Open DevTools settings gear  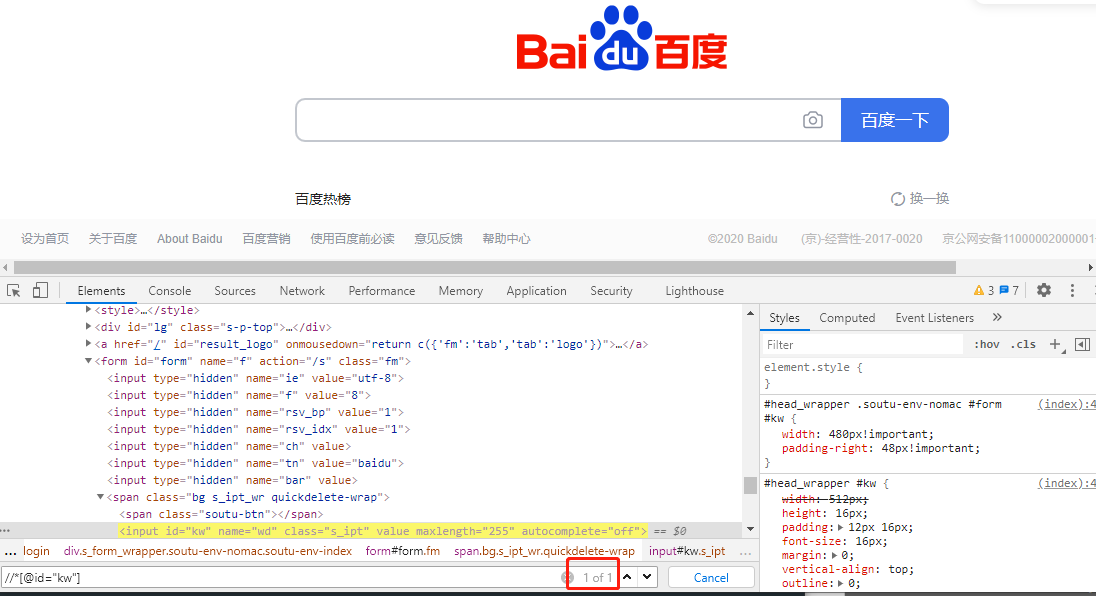point(1044,290)
